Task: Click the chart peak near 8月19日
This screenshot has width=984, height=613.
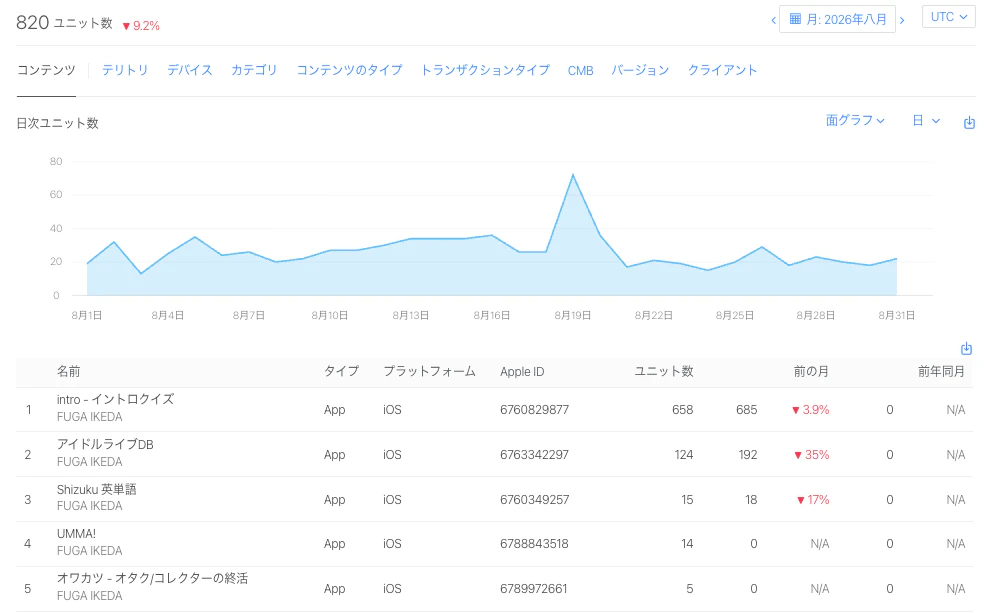Action: tap(573, 175)
